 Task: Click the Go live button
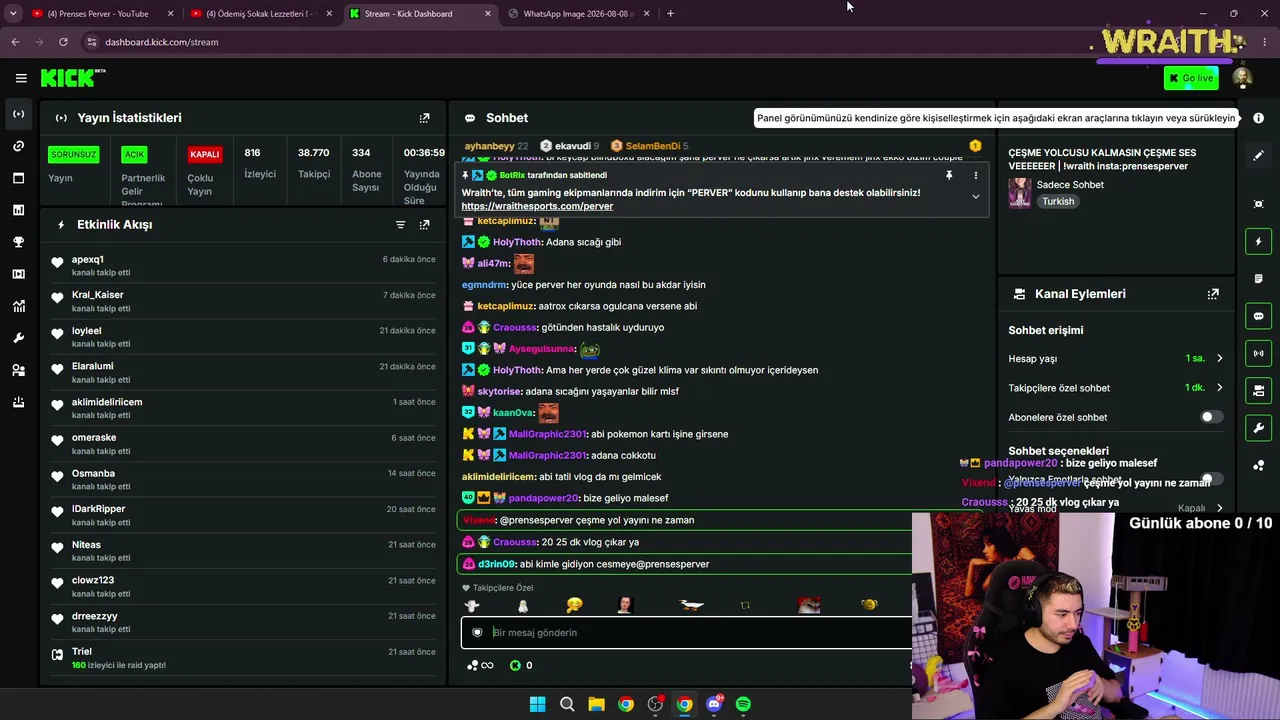point(1191,78)
